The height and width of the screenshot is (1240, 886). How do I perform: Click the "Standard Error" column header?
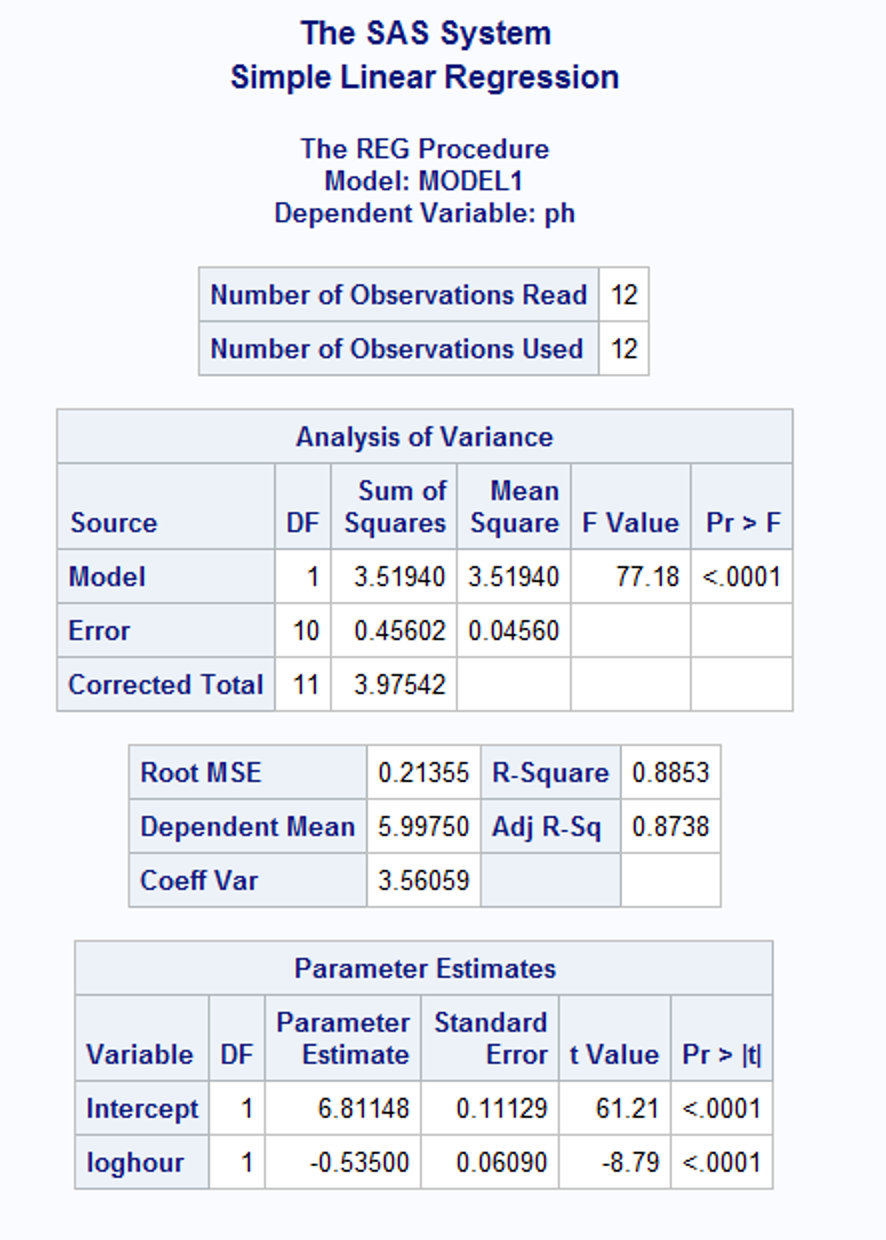coord(491,1039)
